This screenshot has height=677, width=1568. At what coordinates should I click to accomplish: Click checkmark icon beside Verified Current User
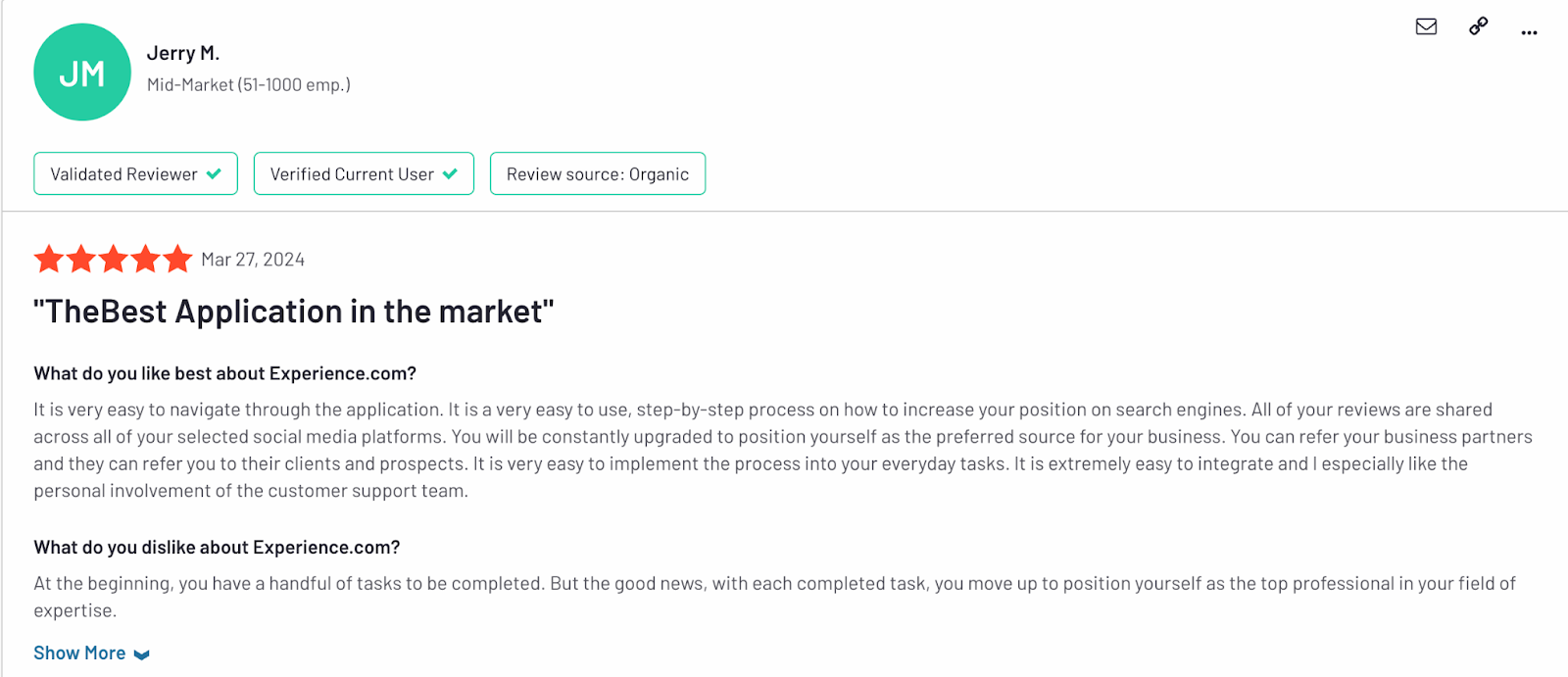click(450, 173)
